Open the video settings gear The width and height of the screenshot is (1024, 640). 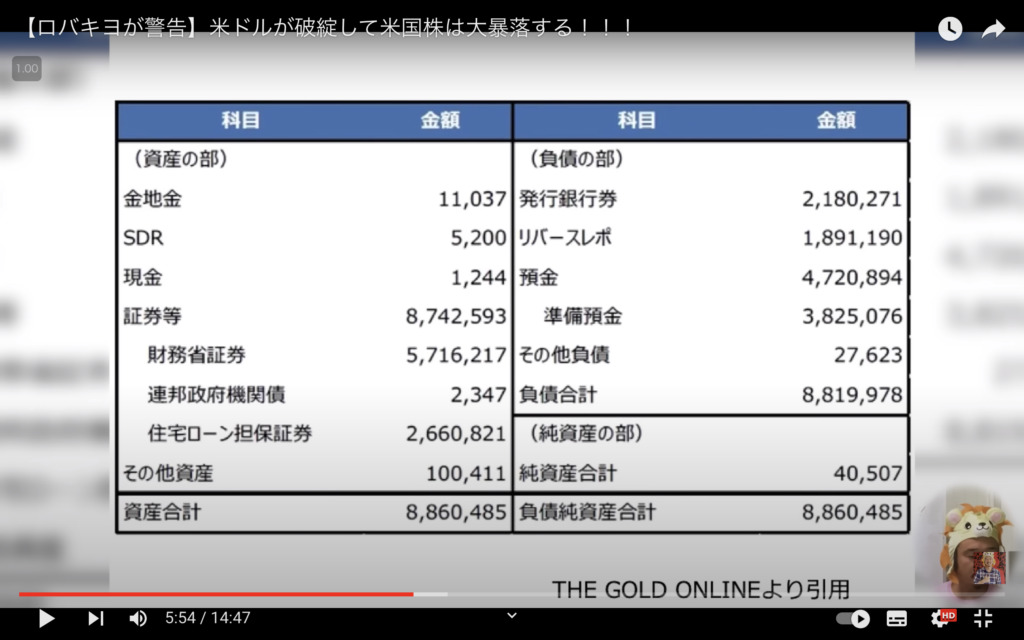(x=941, y=618)
